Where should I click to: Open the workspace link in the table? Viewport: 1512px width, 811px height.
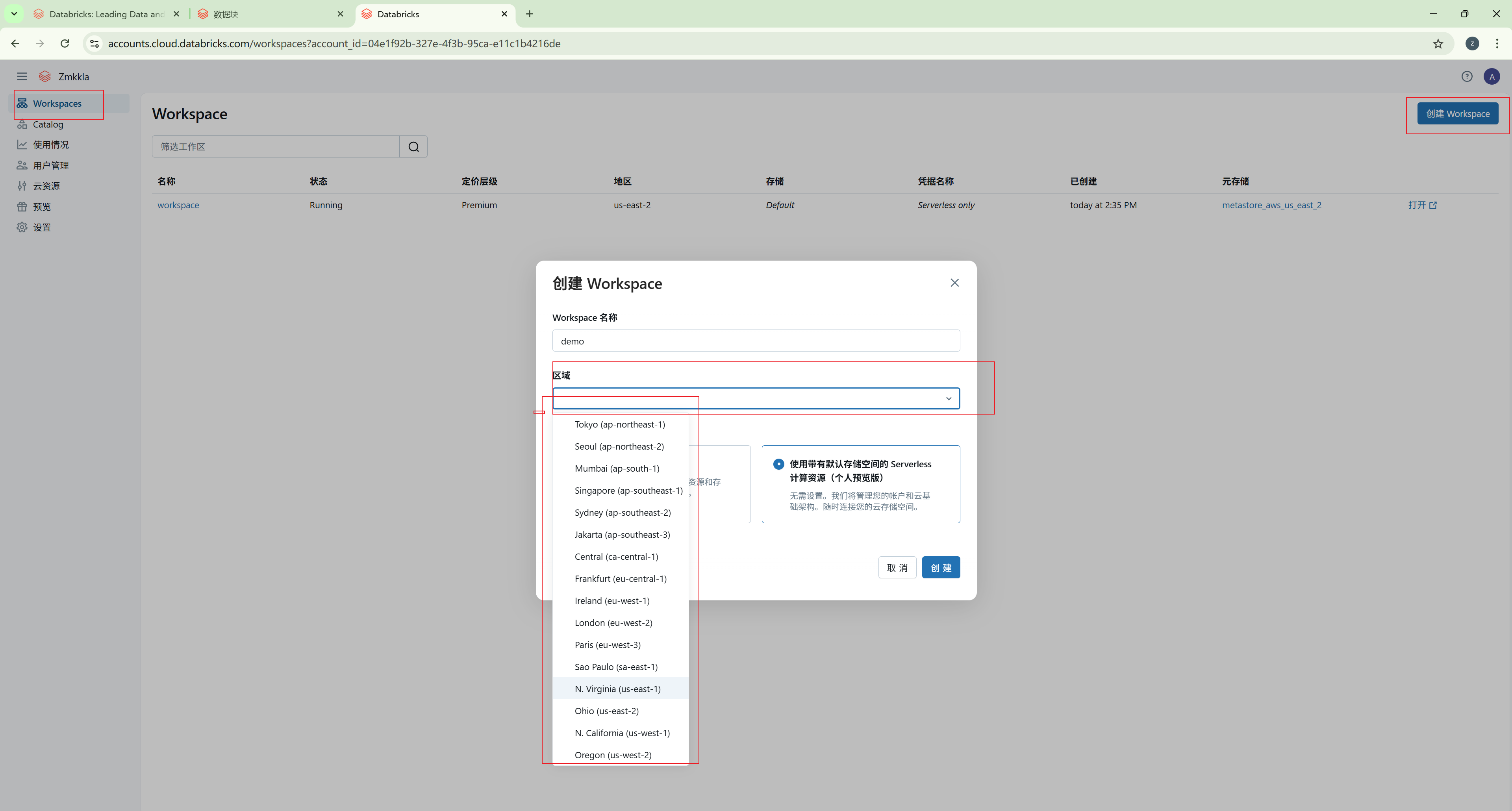[x=178, y=205]
